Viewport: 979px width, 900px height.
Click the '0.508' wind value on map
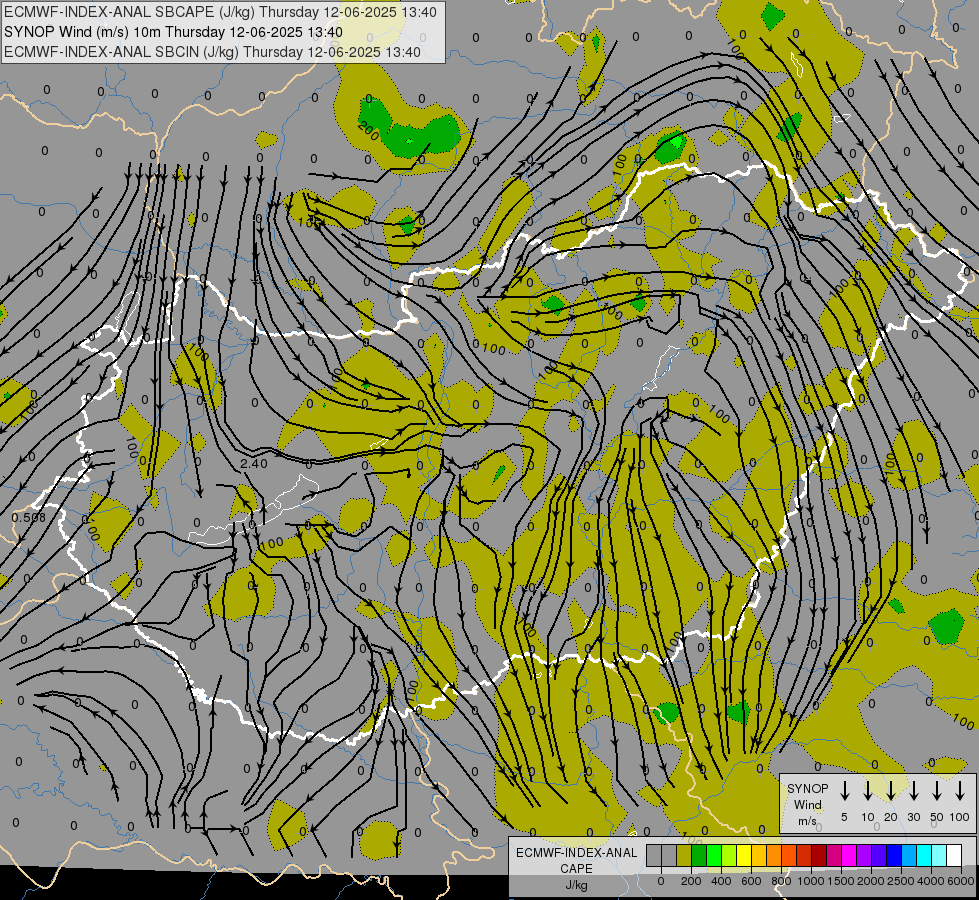(28, 517)
